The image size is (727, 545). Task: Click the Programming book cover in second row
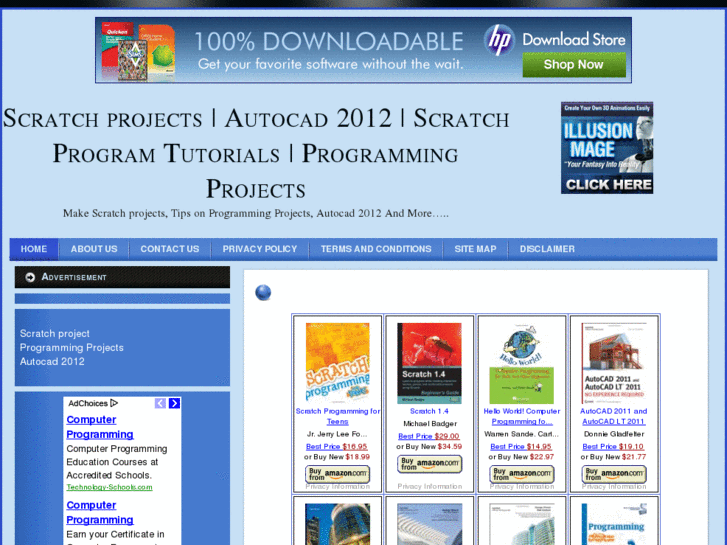coord(614,524)
